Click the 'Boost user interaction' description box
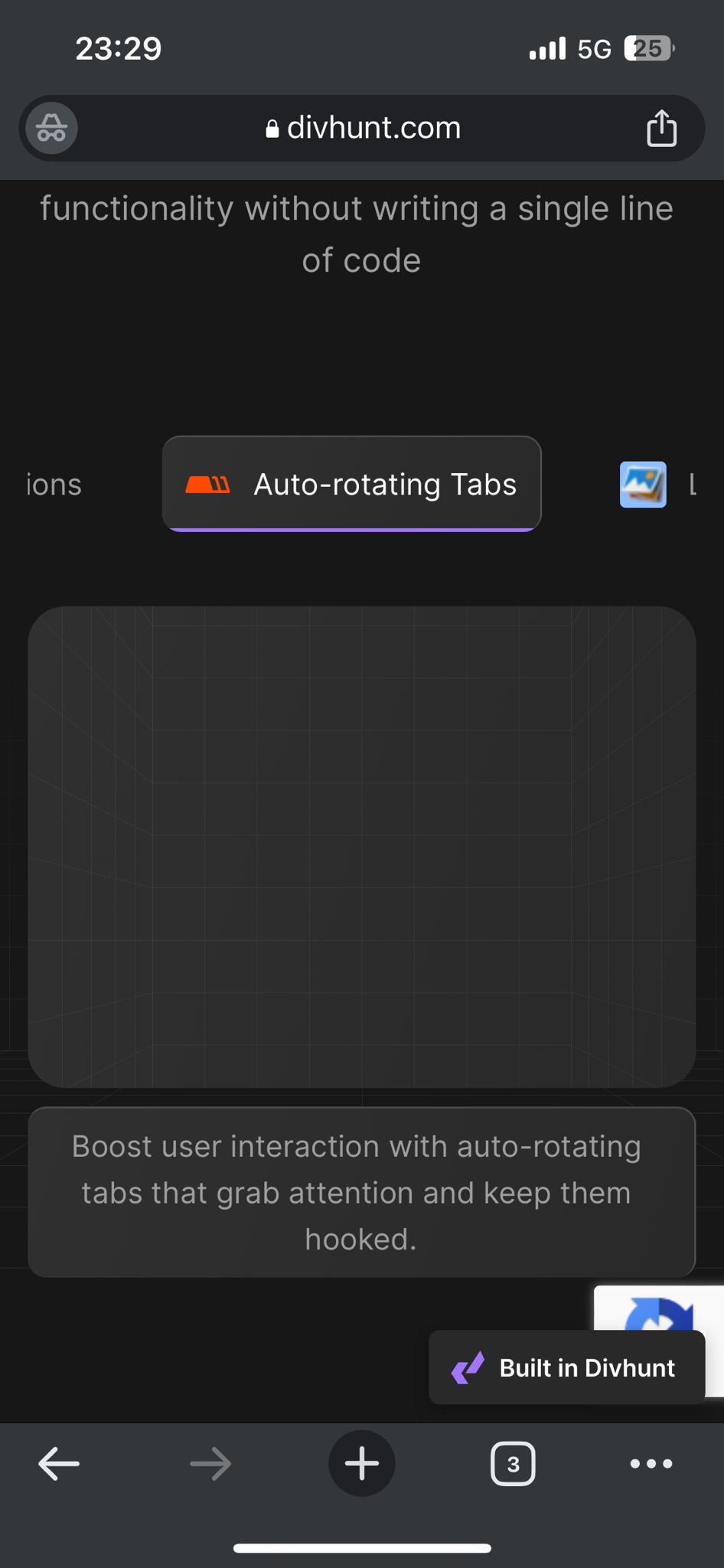 click(x=362, y=1192)
